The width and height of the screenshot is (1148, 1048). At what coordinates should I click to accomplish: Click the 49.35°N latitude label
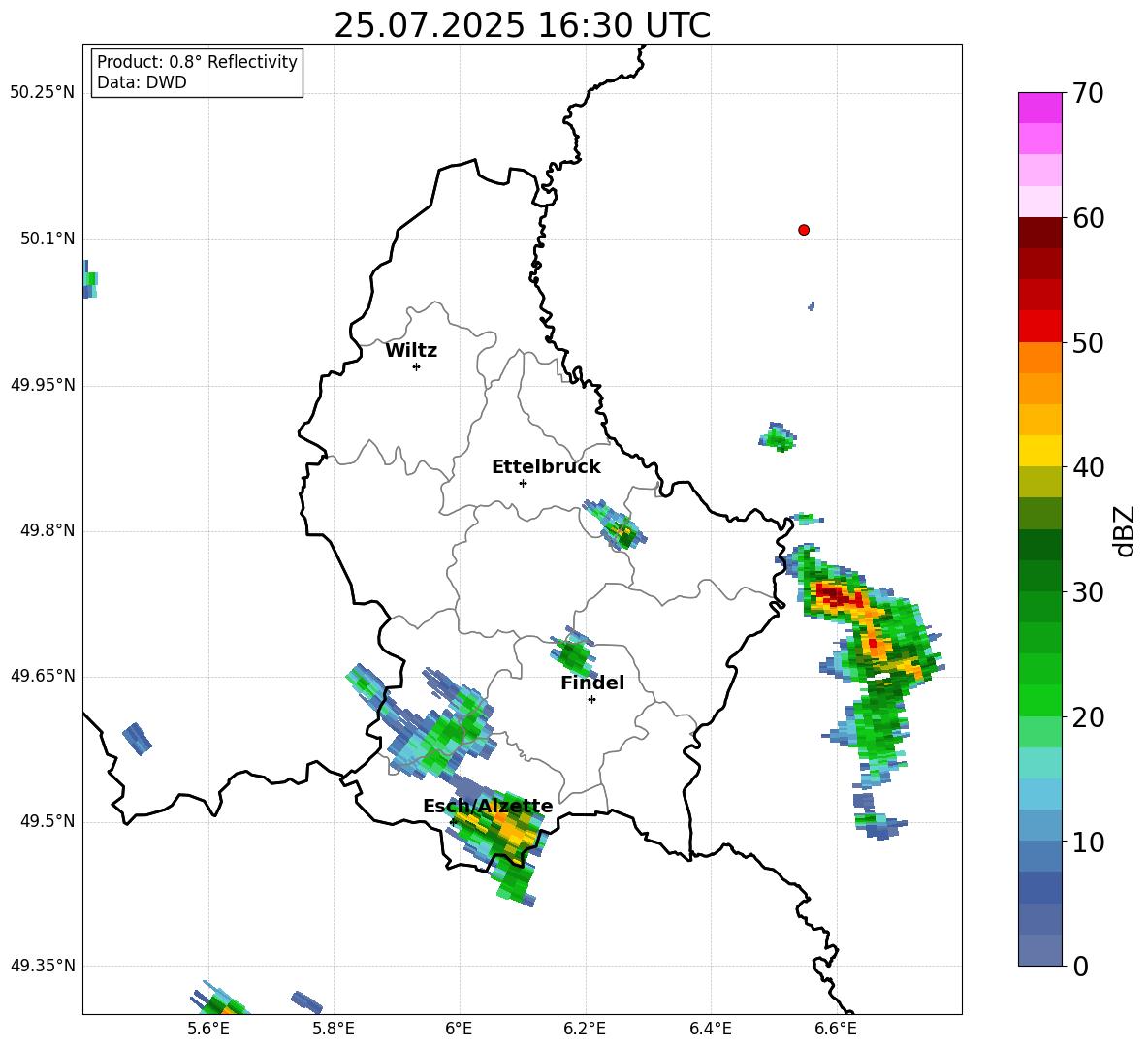pos(42,966)
